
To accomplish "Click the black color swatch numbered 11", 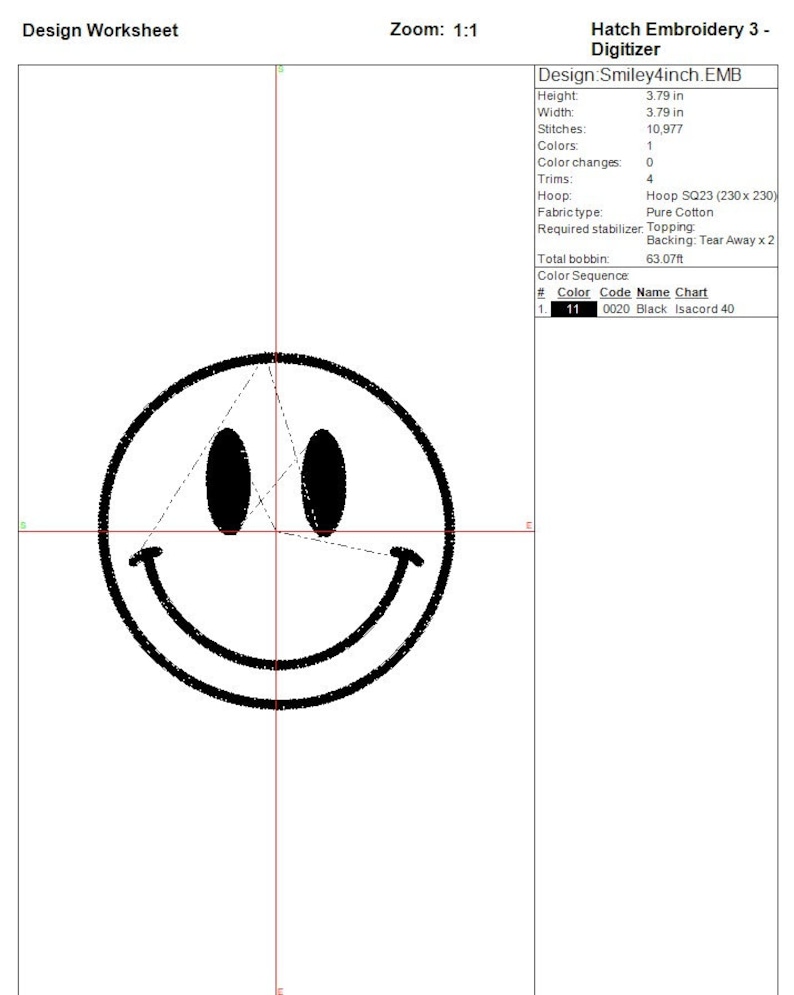I will (x=573, y=309).
